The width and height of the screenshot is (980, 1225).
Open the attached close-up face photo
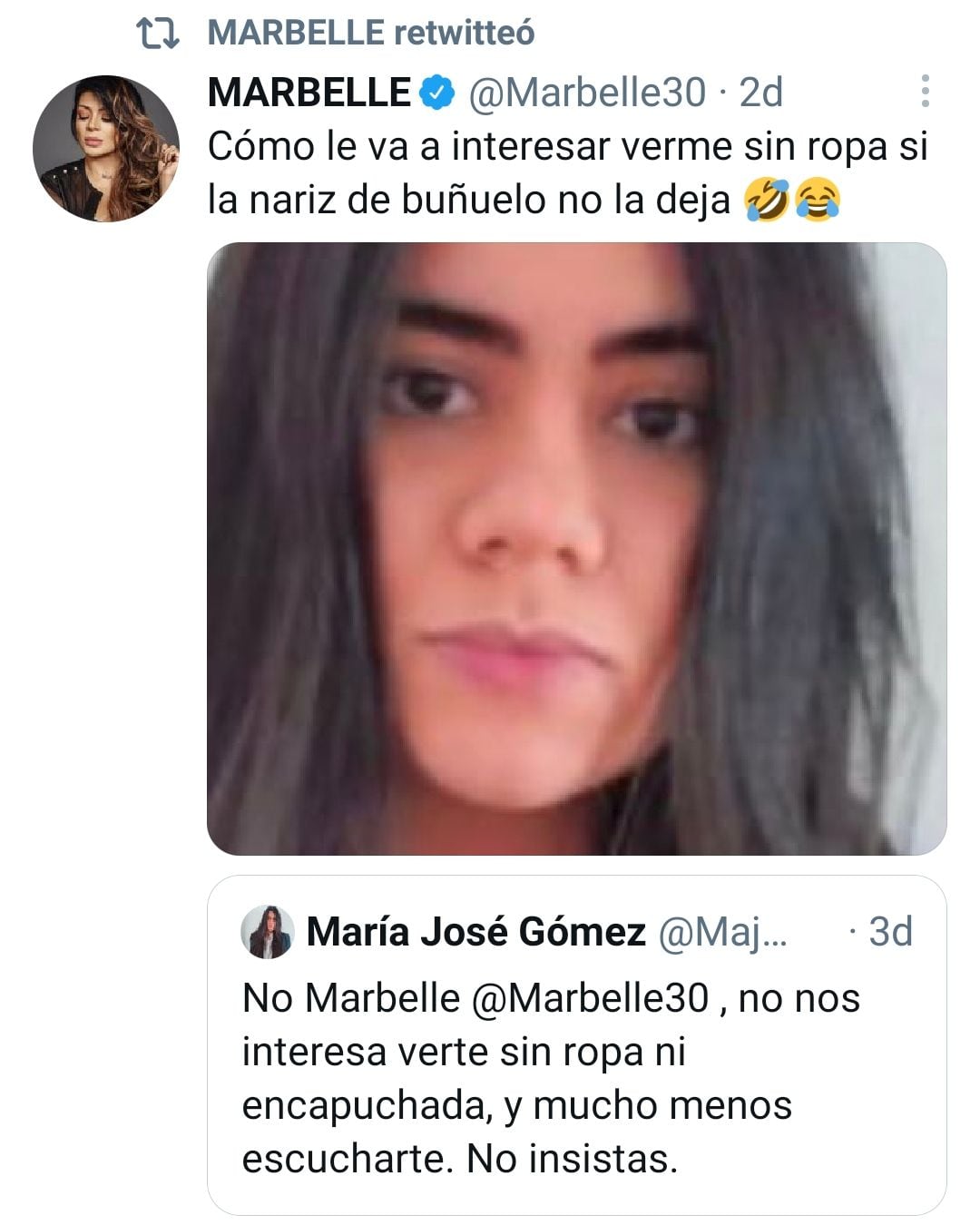tap(576, 548)
